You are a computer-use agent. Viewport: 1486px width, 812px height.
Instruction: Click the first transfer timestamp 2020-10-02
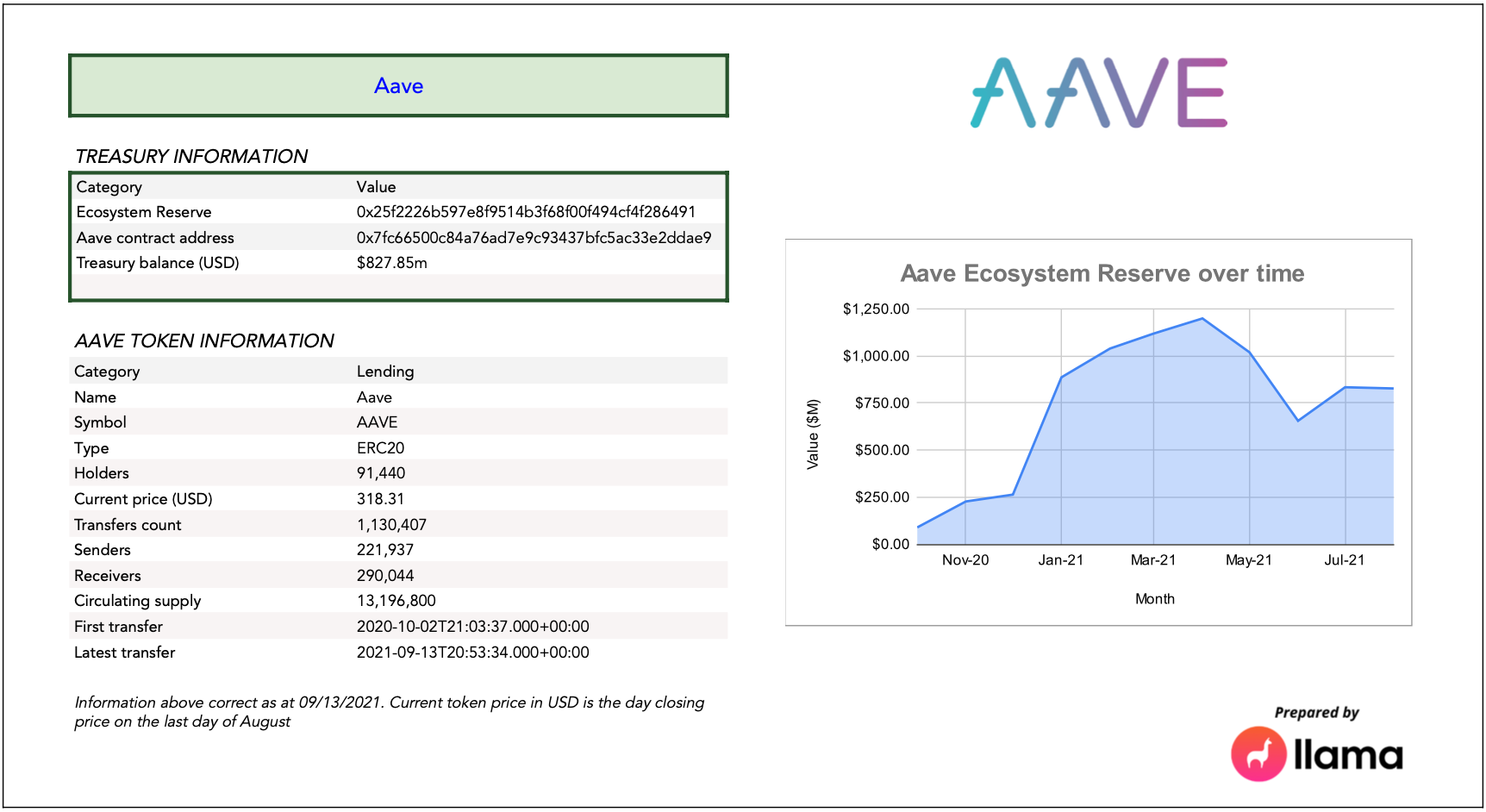click(473, 627)
